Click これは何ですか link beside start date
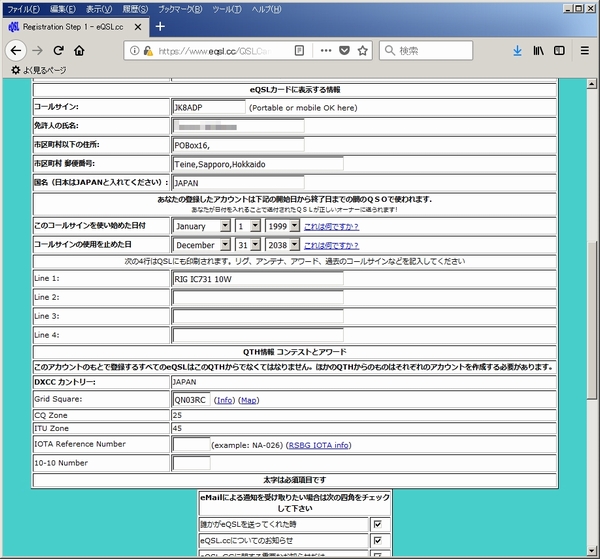 coord(331,227)
